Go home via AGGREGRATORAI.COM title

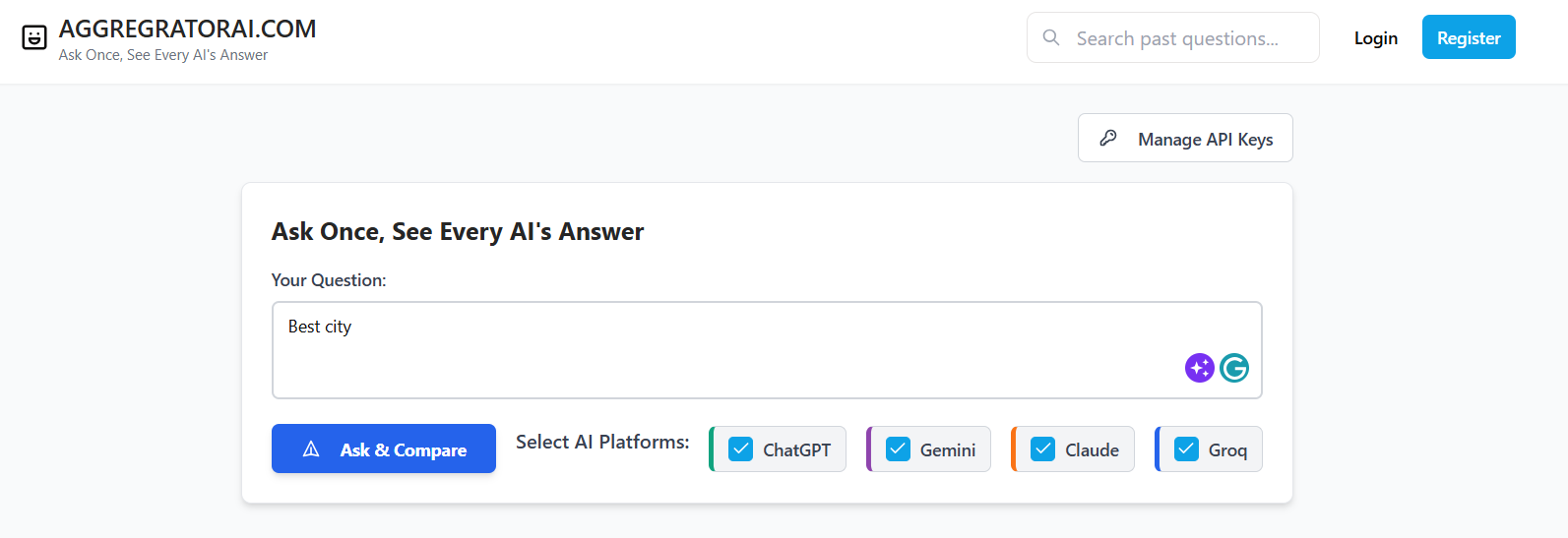pyautogui.click(x=187, y=29)
